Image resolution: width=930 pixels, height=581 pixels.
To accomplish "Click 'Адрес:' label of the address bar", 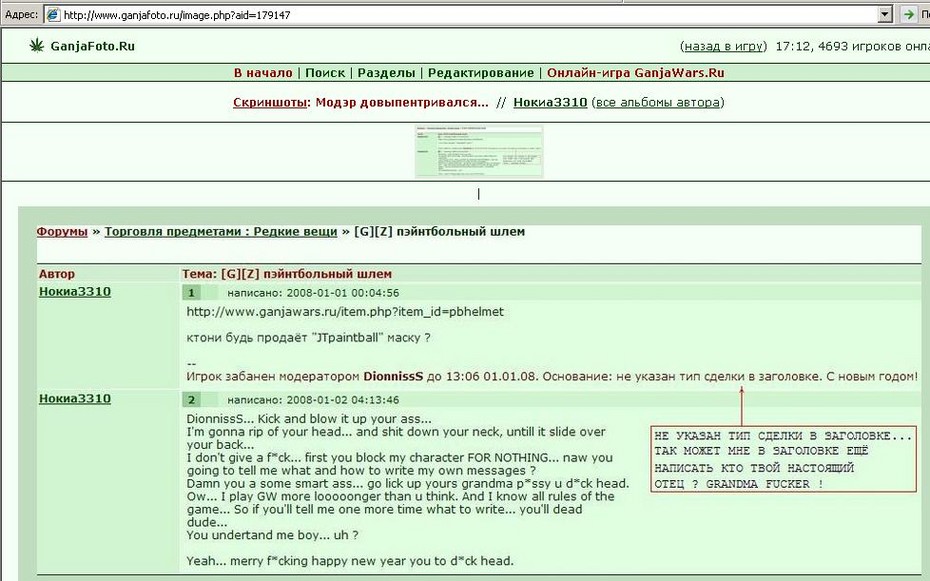I will coord(21,14).
